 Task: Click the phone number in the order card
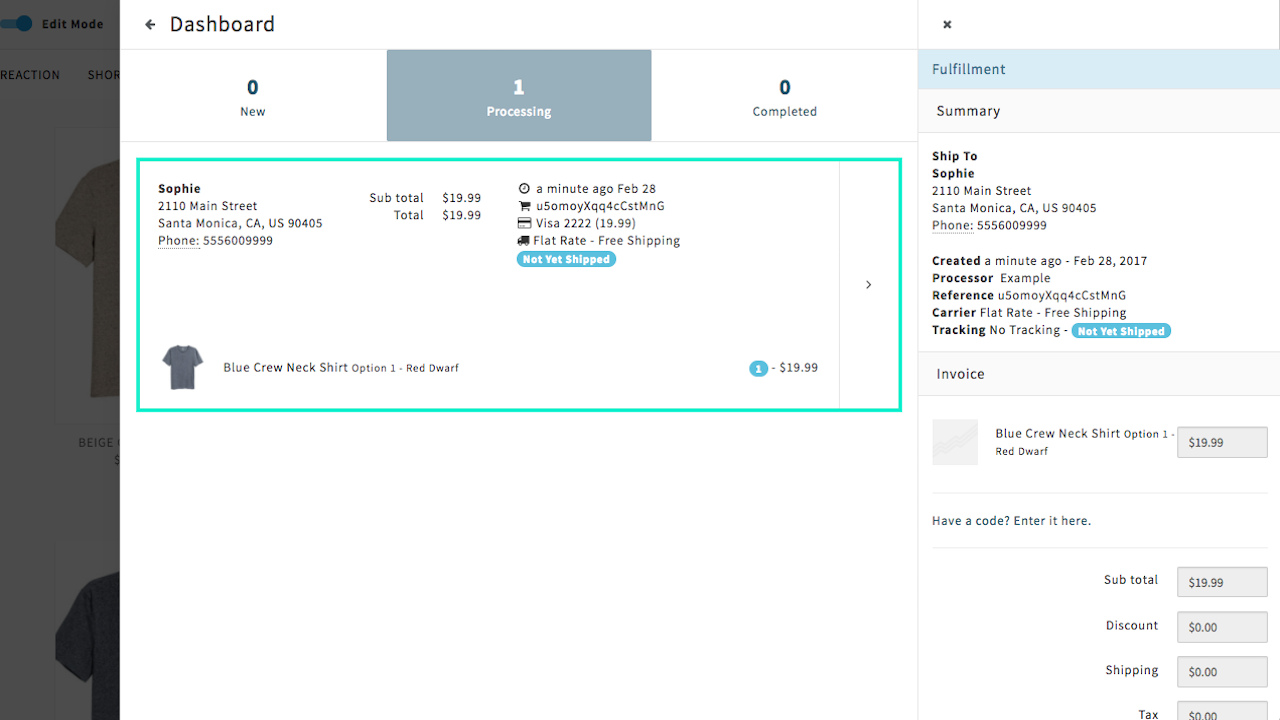tap(238, 241)
